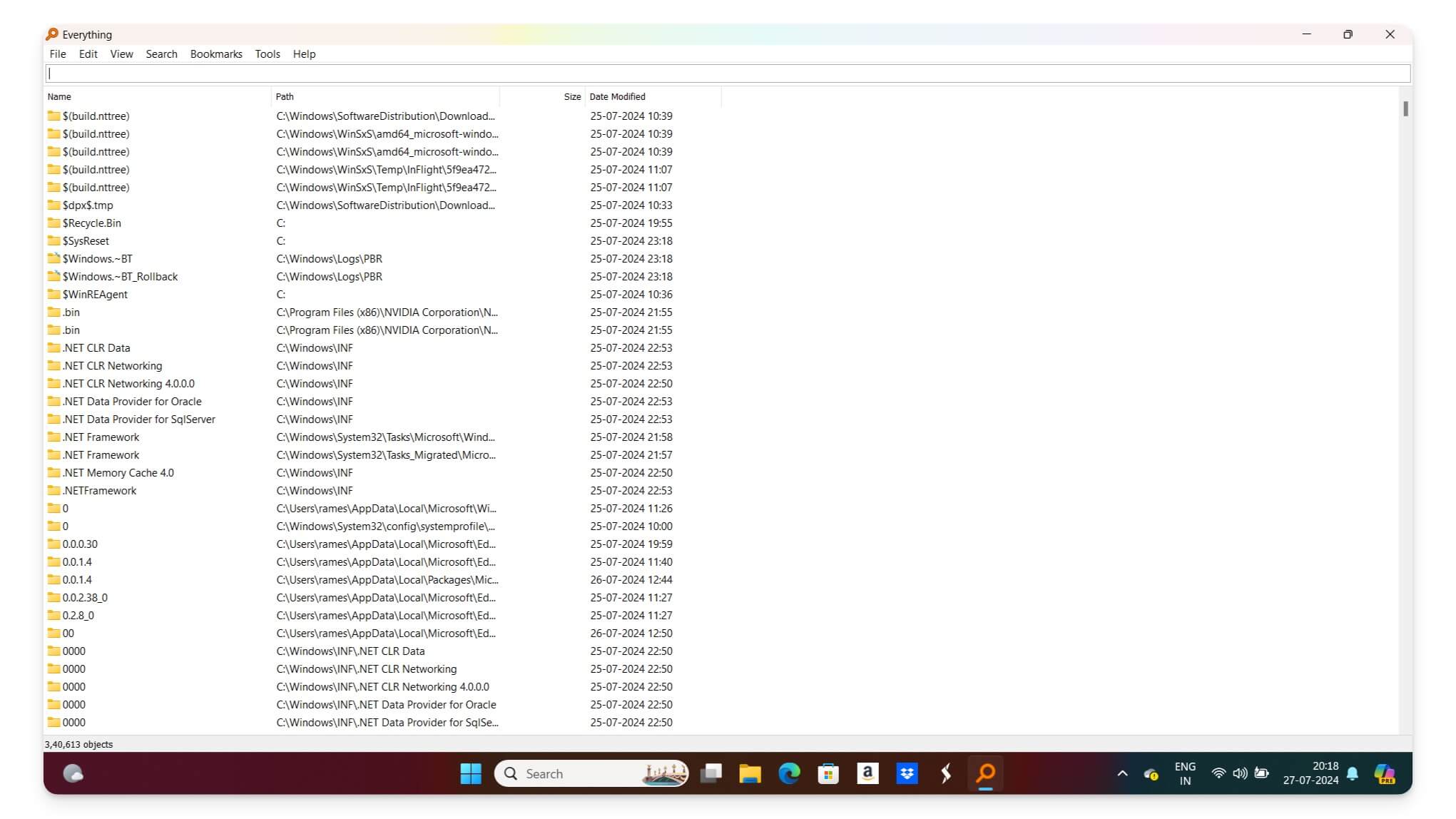The height and width of the screenshot is (819, 1456).
Task: Open Copilot preview from taskbar corner
Action: tap(1385, 773)
